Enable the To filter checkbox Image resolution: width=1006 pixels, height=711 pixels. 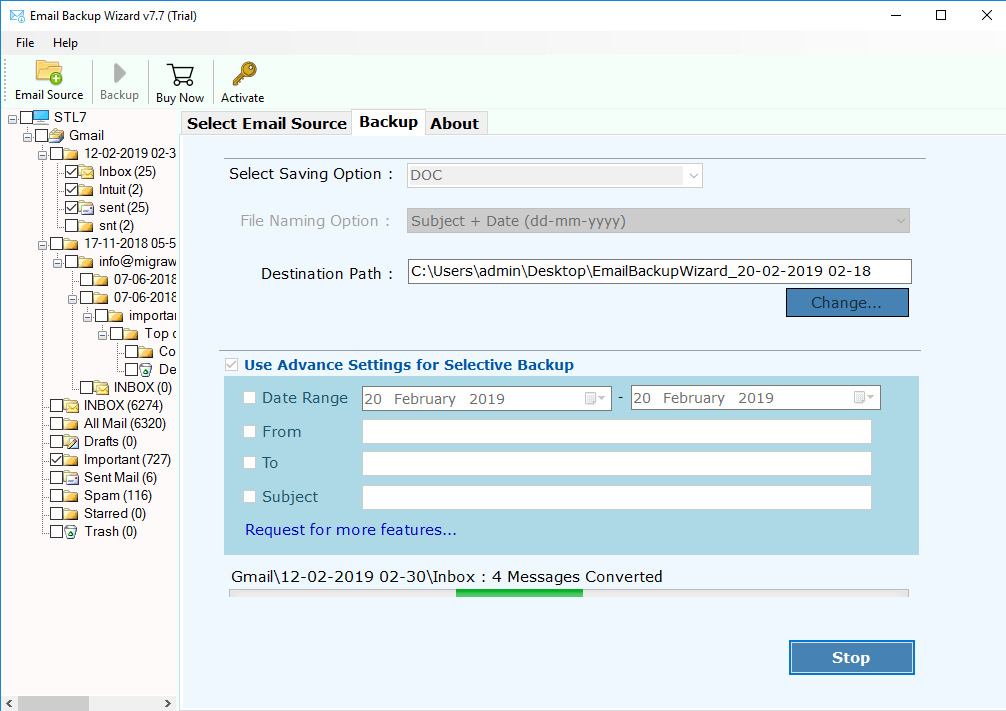(250, 463)
